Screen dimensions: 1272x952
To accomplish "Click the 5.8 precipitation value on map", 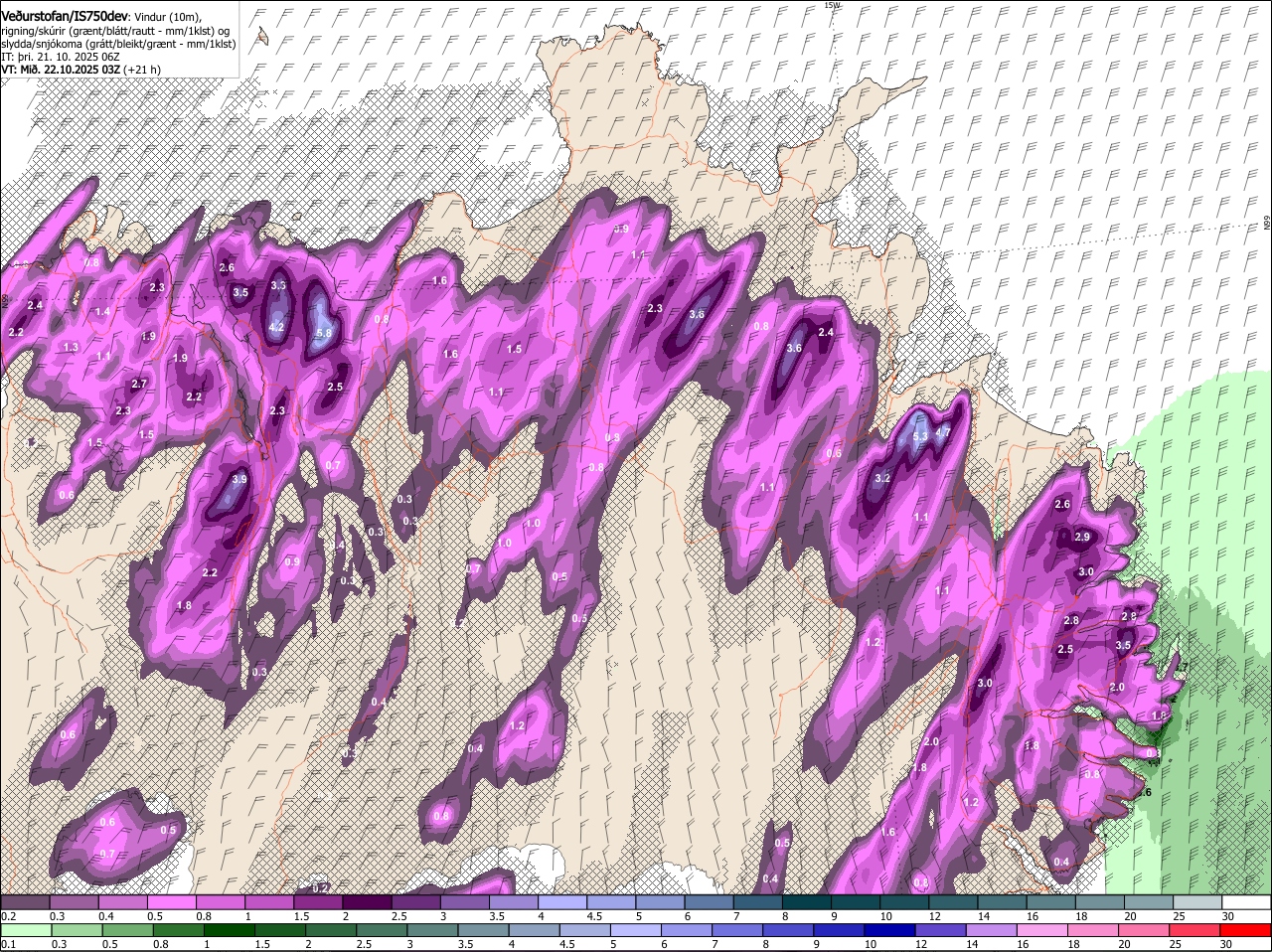I will click(323, 333).
